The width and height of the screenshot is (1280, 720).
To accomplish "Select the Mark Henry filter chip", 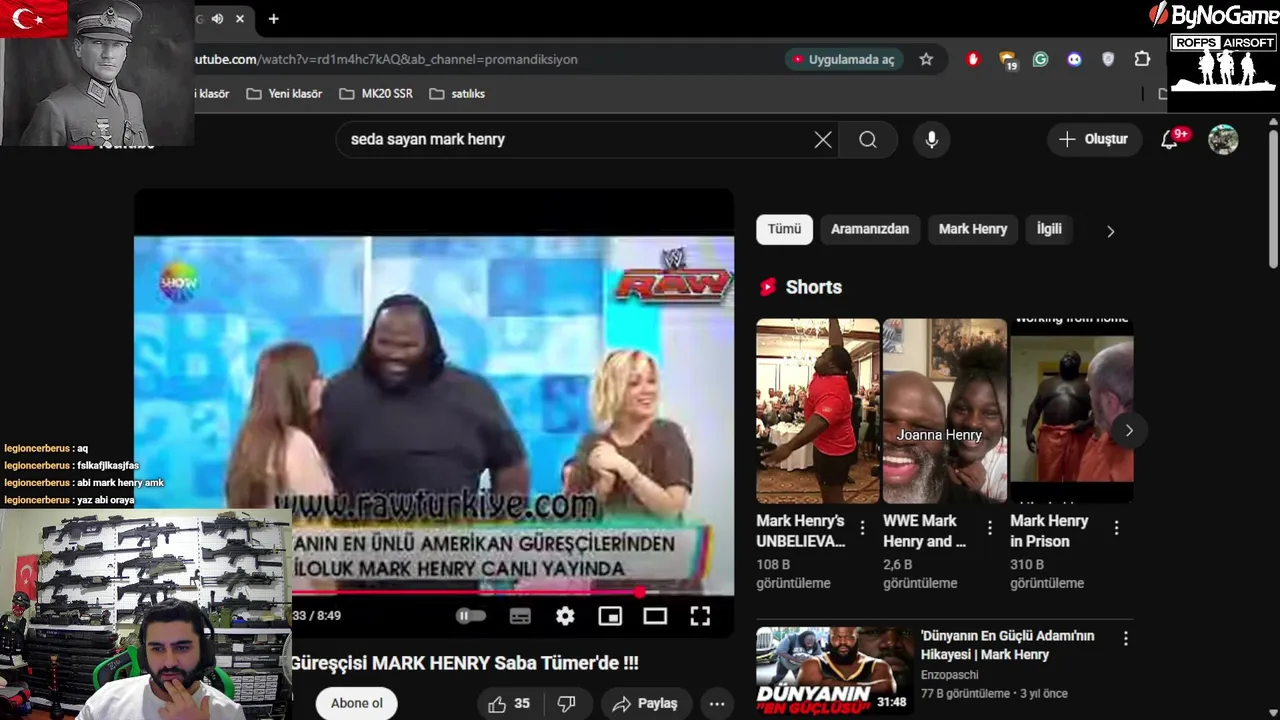I will tap(973, 229).
